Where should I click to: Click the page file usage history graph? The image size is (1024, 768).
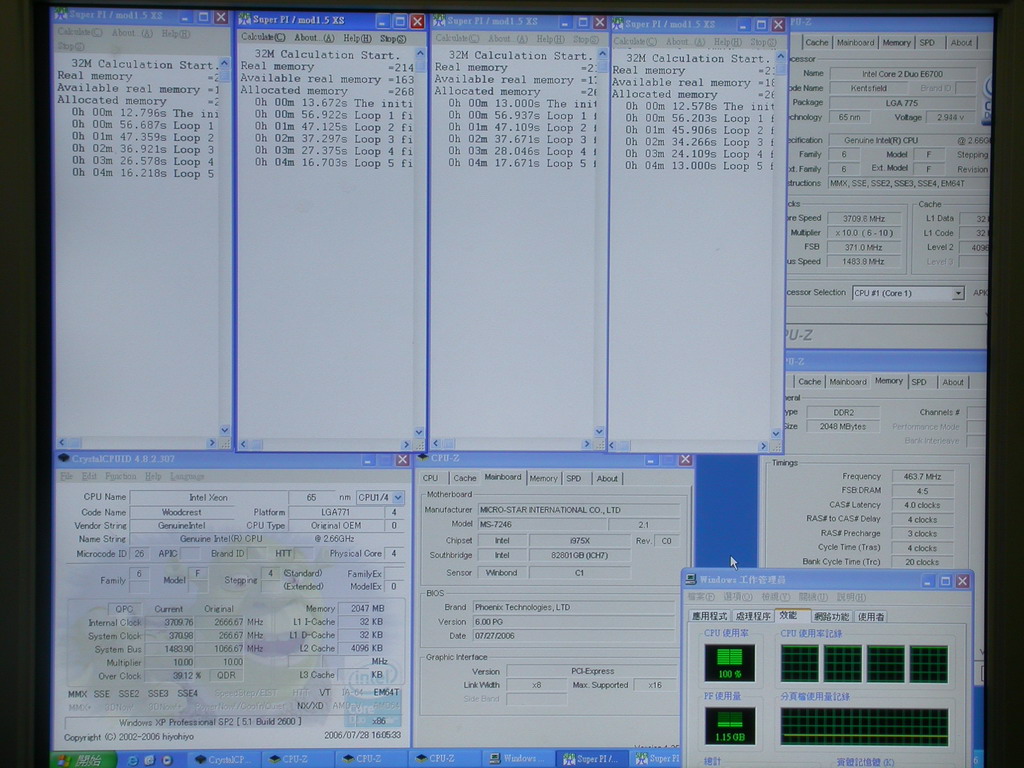pyautogui.click(x=864, y=726)
